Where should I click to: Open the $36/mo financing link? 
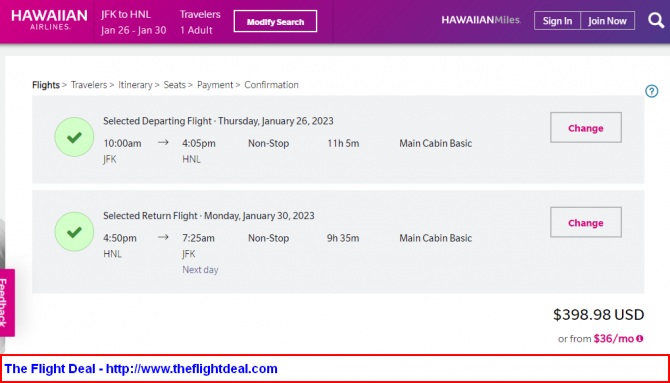click(614, 339)
